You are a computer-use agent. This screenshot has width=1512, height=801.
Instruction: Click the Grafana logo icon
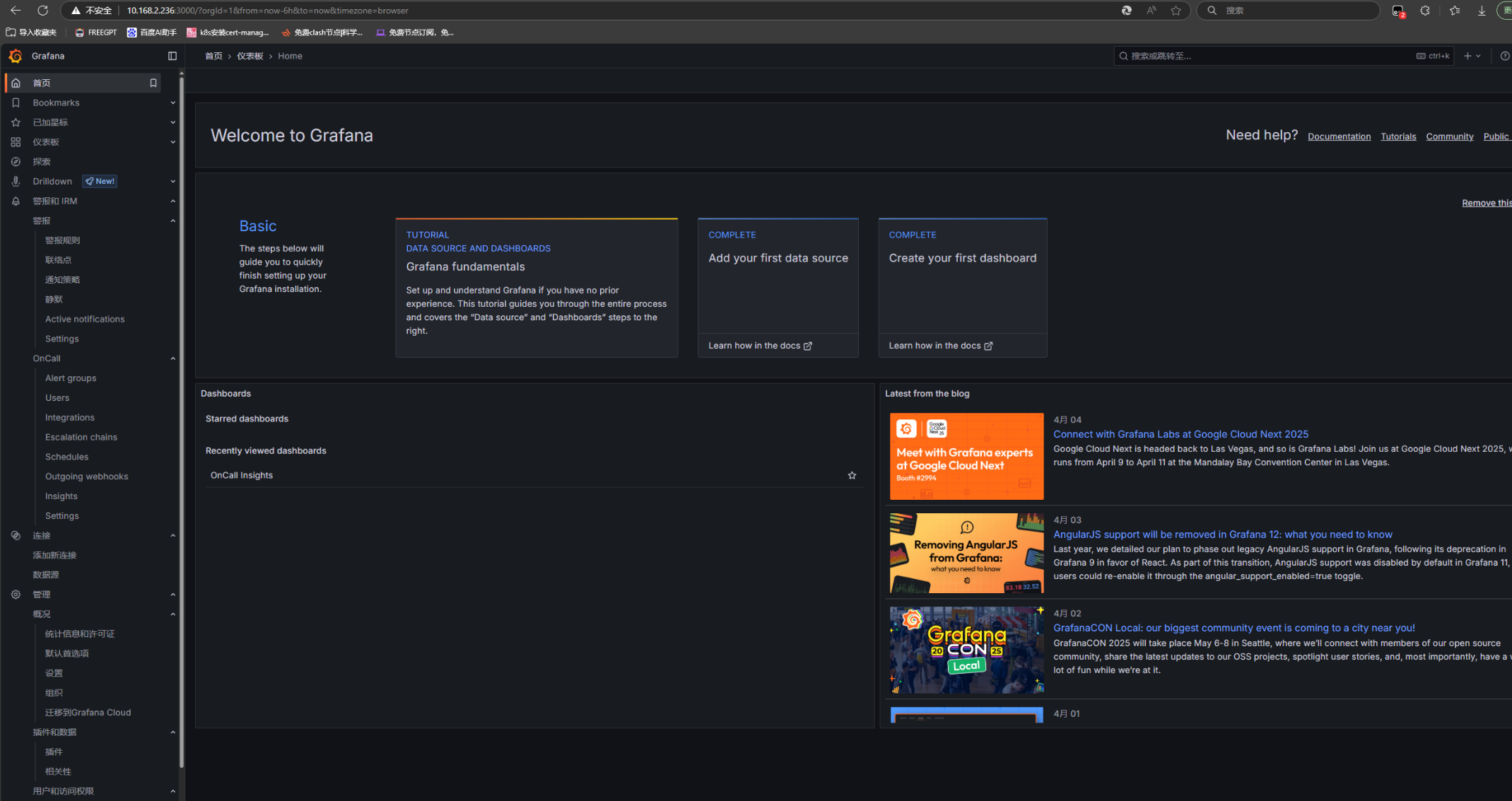[16, 56]
